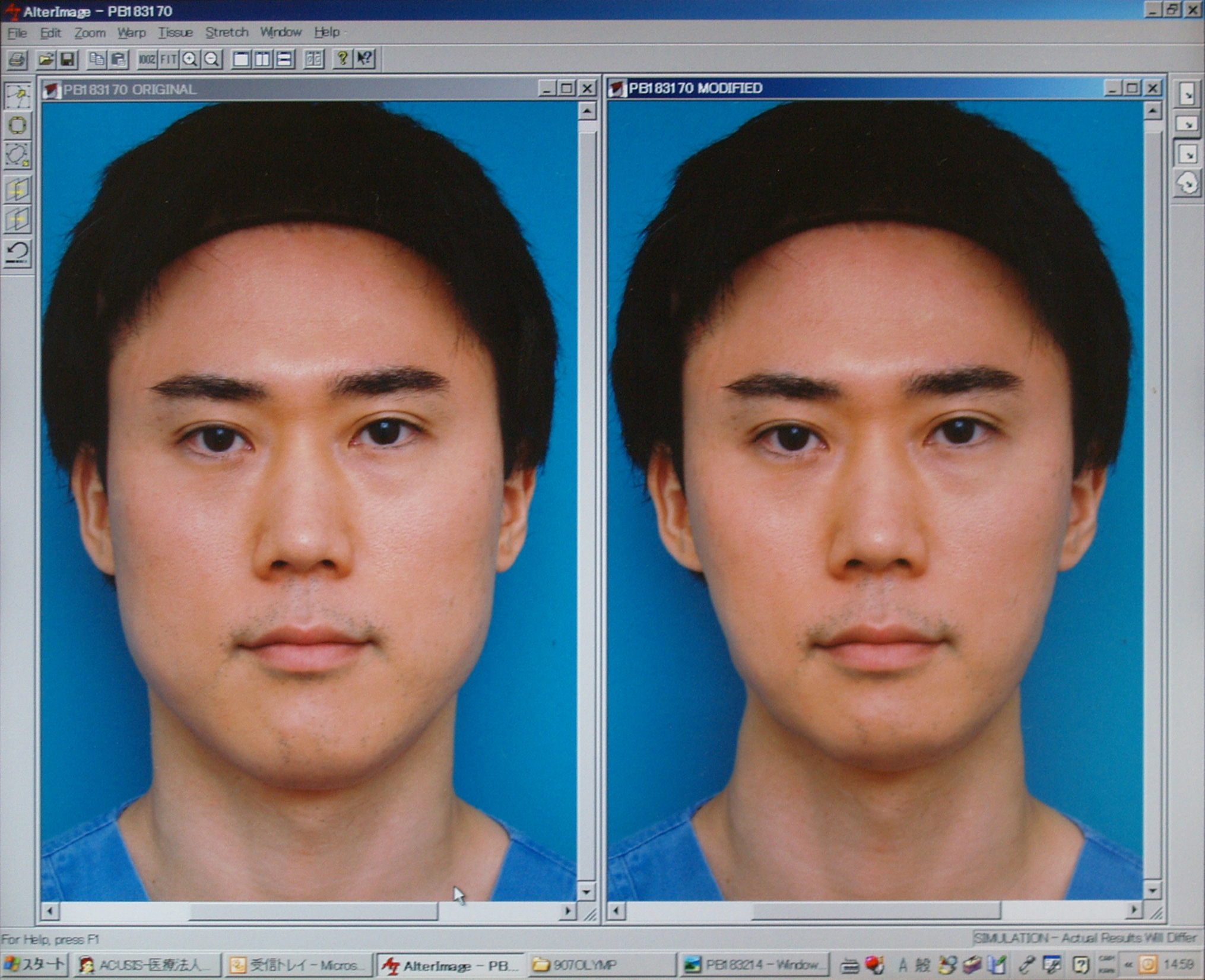Click the Save floppy disk icon
Image resolution: width=1205 pixels, height=980 pixels.
(x=68, y=59)
